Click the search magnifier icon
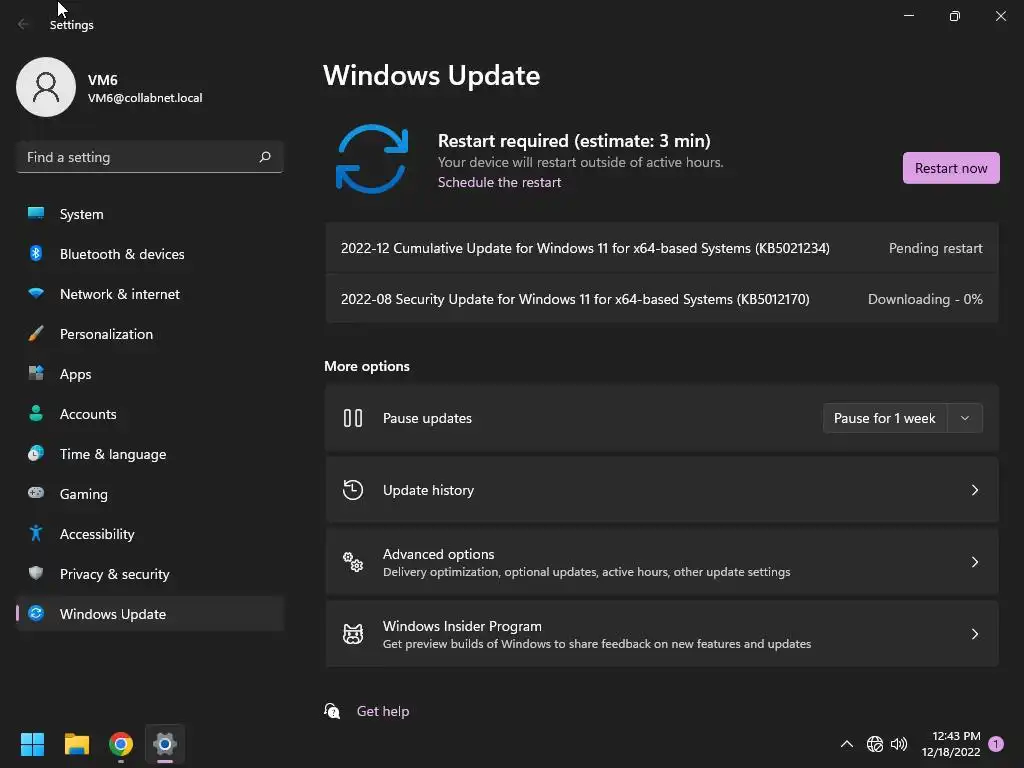Image resolution: width=1024 pixels, height=768 pixels. click(x=265, y=157)
